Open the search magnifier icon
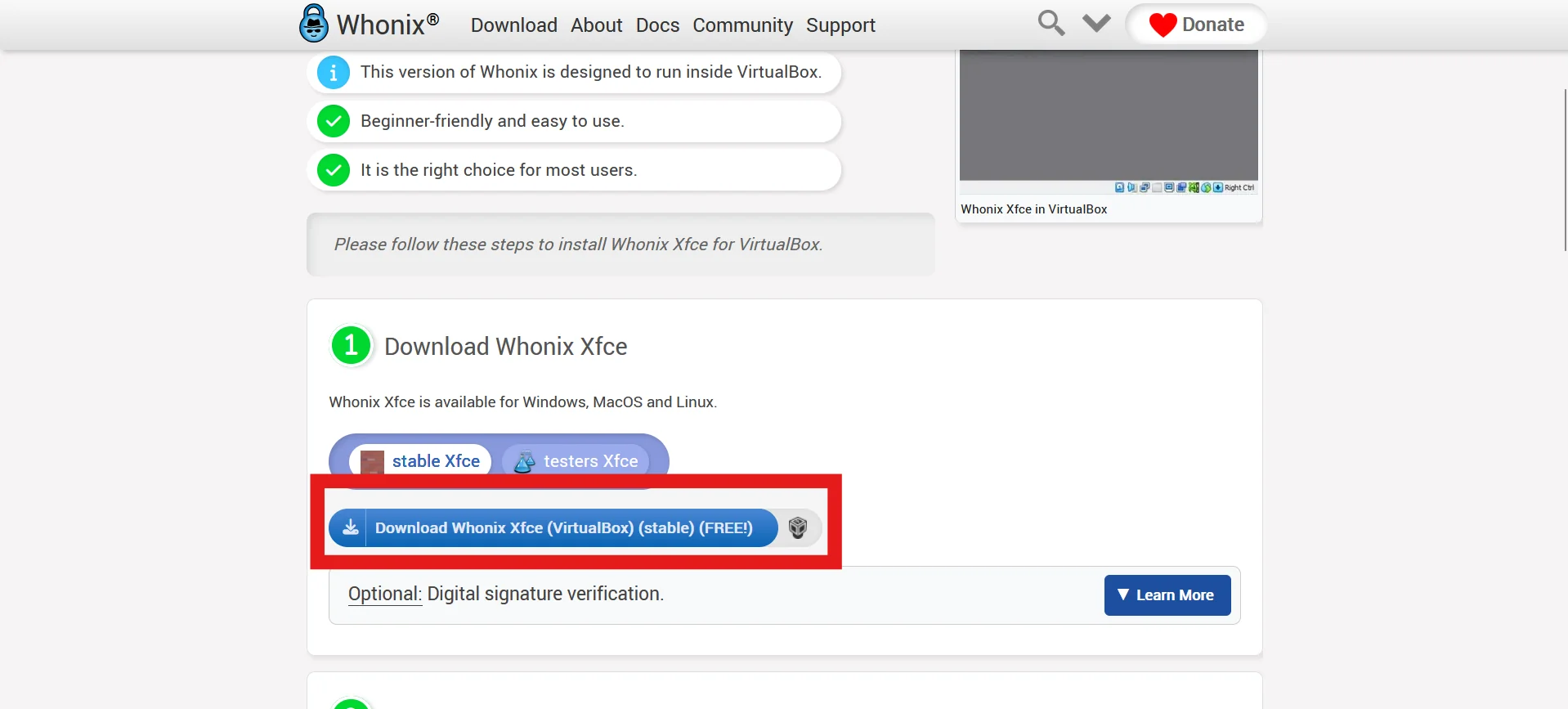 pos(1051,23)
